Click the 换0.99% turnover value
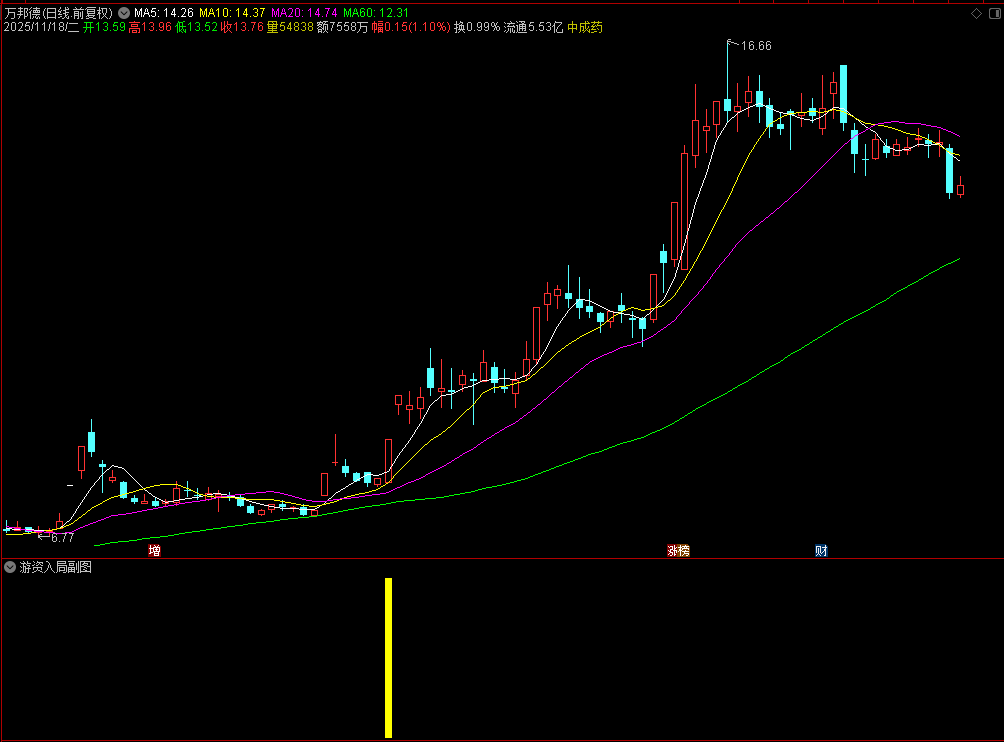This screenshot has height=742, width=1004. point(477,27)
